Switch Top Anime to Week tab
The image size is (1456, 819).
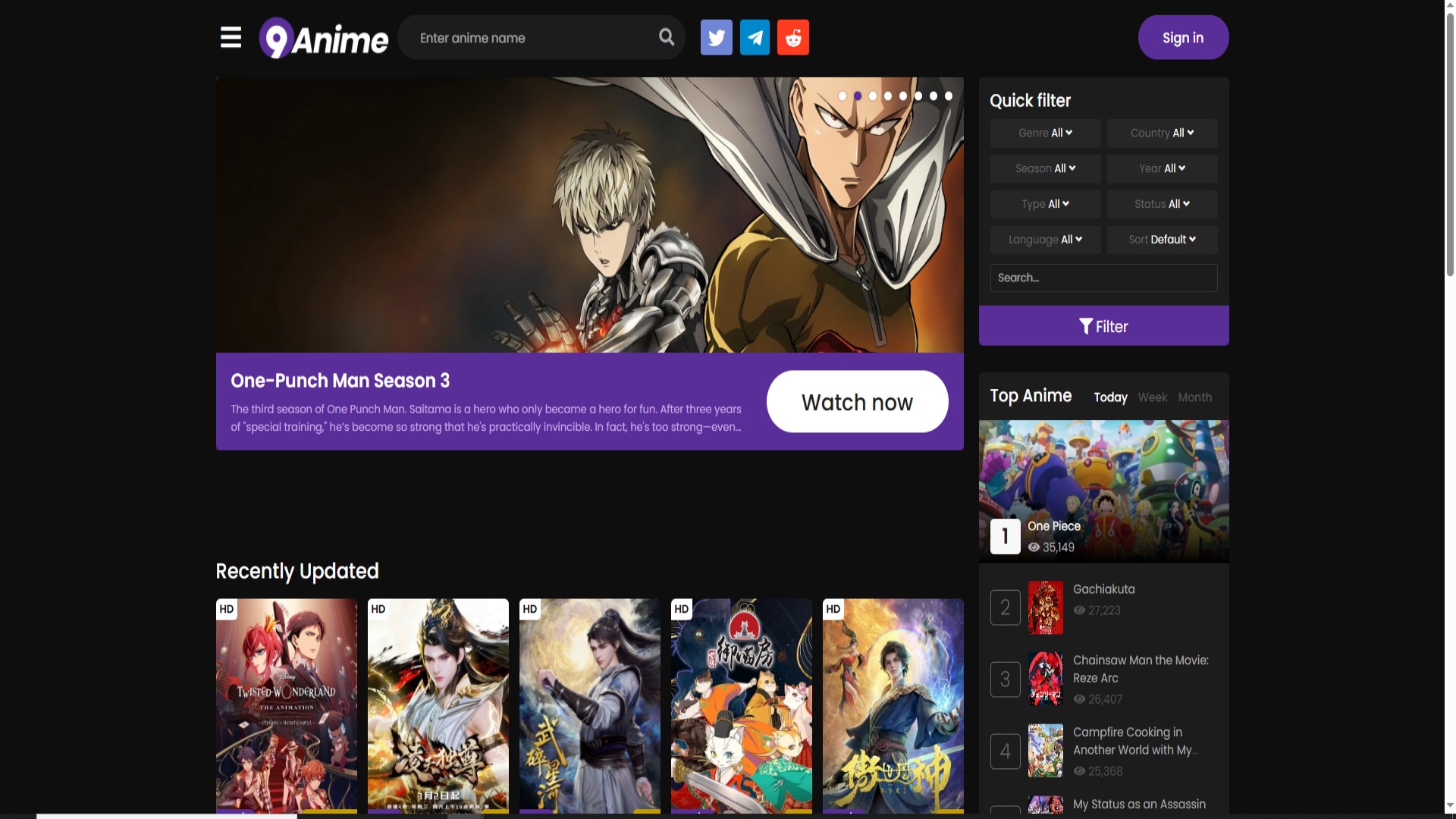1152,397
